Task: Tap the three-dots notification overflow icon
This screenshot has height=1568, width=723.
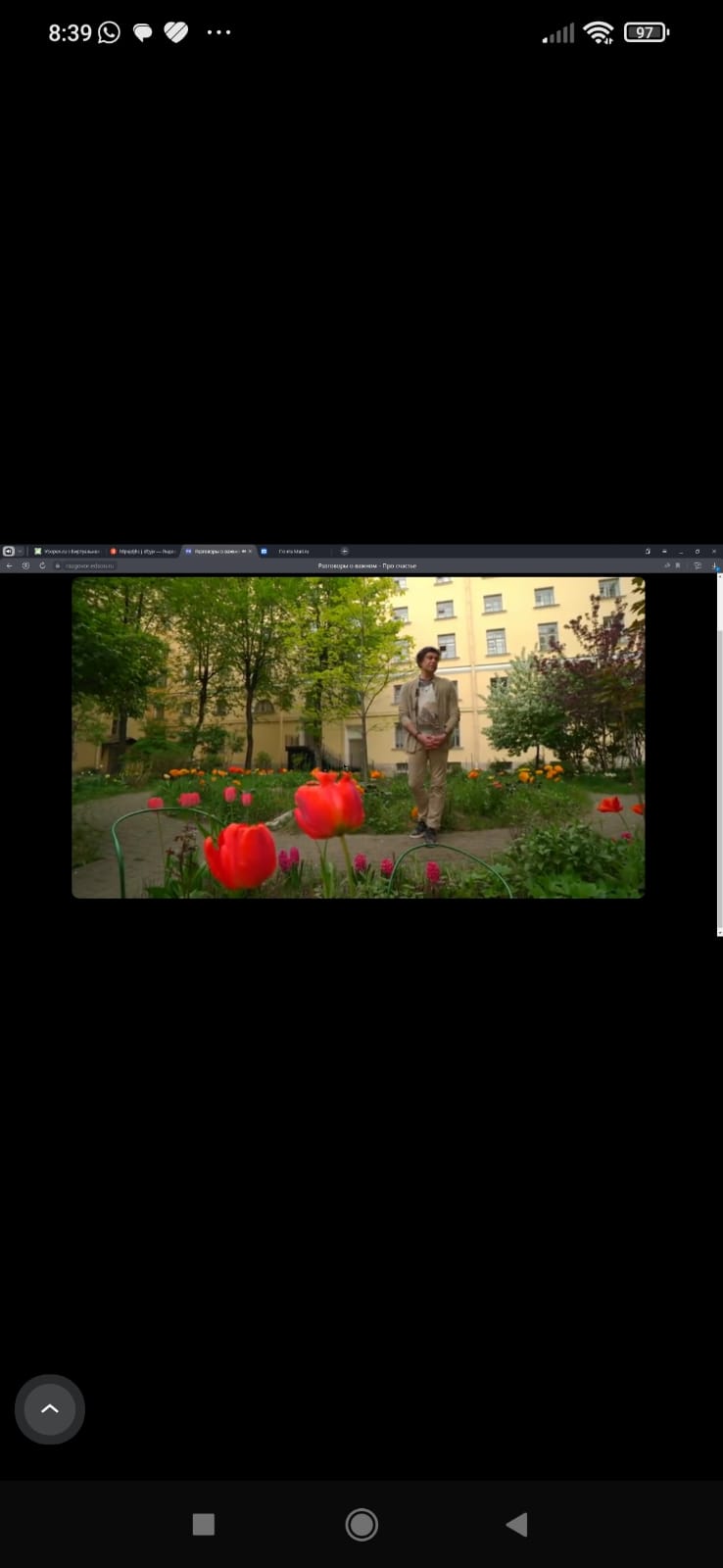Action: click(x=218, y=32)
